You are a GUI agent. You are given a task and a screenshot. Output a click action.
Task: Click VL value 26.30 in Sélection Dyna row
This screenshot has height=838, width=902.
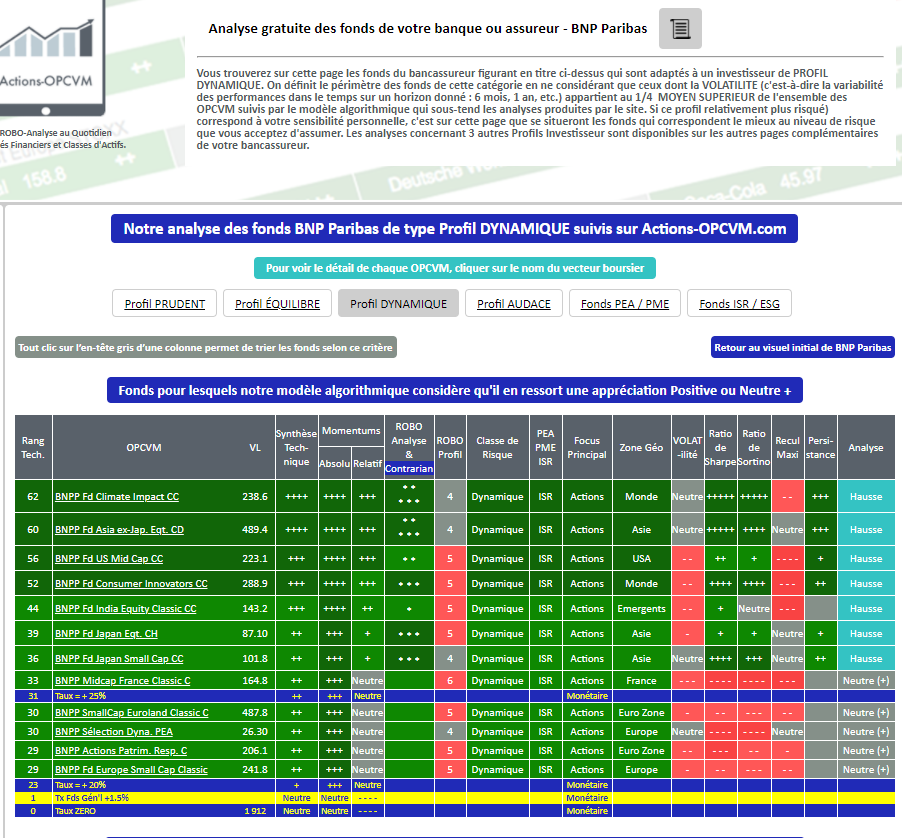coord(255,732)
